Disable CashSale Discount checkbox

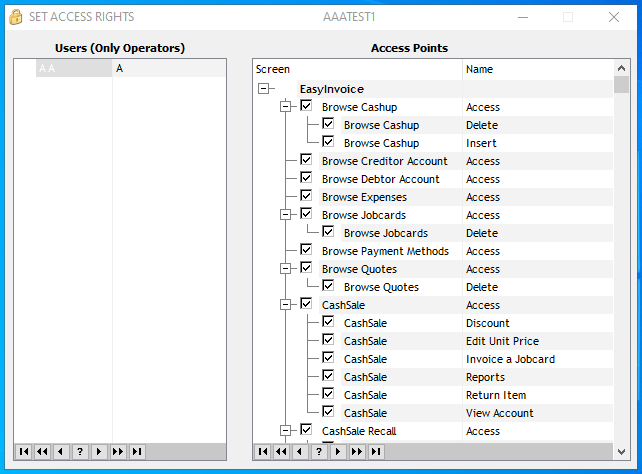[328, 322]
